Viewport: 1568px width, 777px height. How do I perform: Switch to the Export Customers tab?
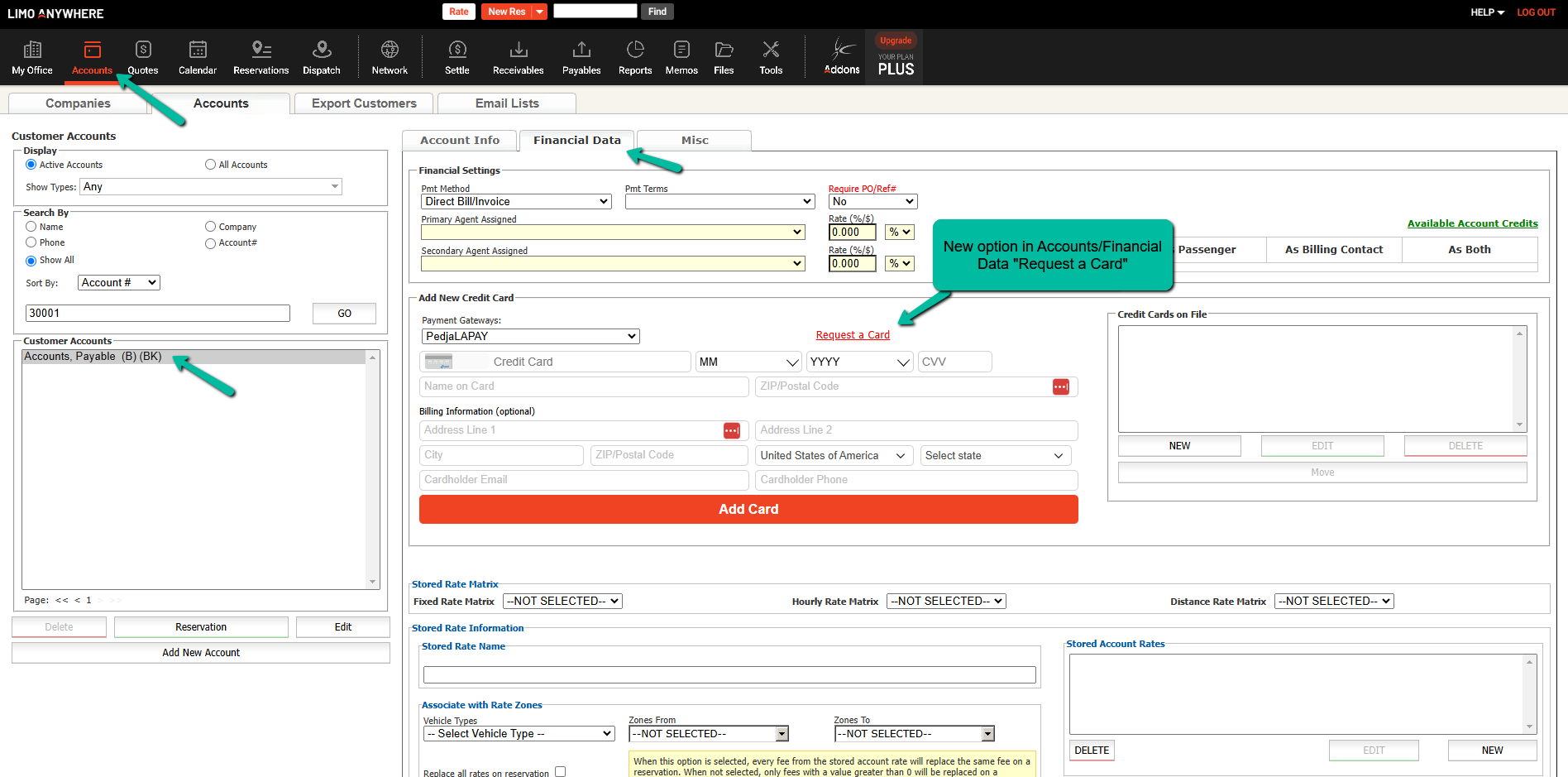point(364,103)
